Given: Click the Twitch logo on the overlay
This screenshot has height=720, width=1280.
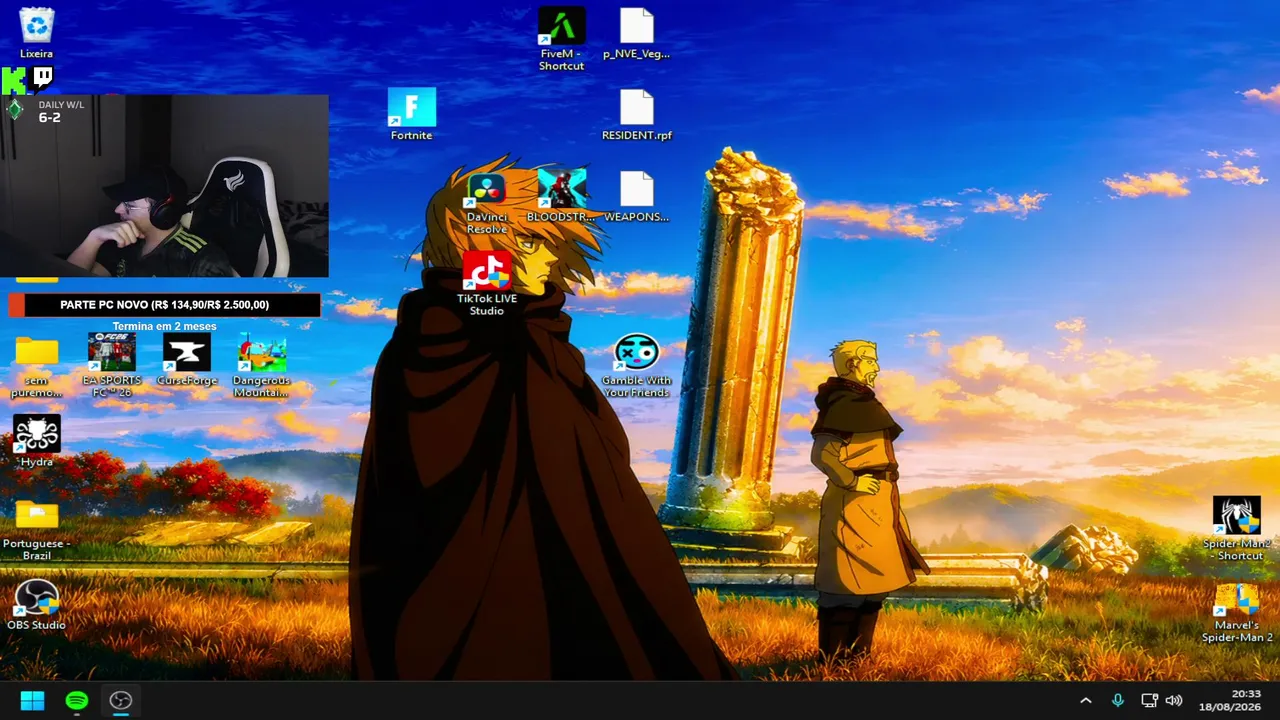Looking at the screenshot, I should point(43,78).
